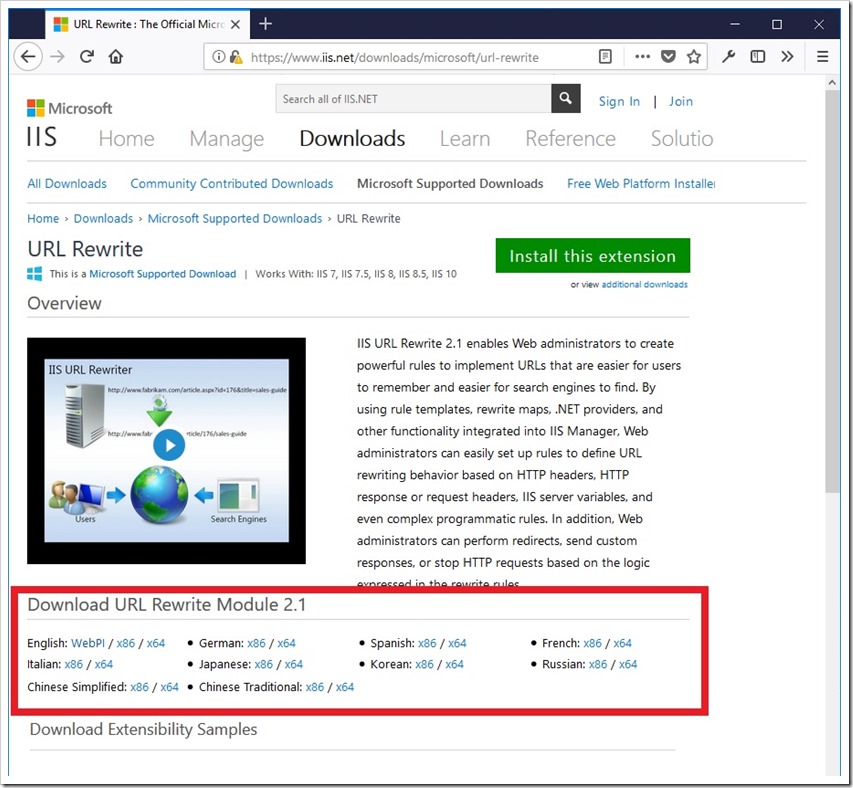Reload the page with the refresh icon
The height and width of the screenshot is (788, 853).
click(87, 57)
